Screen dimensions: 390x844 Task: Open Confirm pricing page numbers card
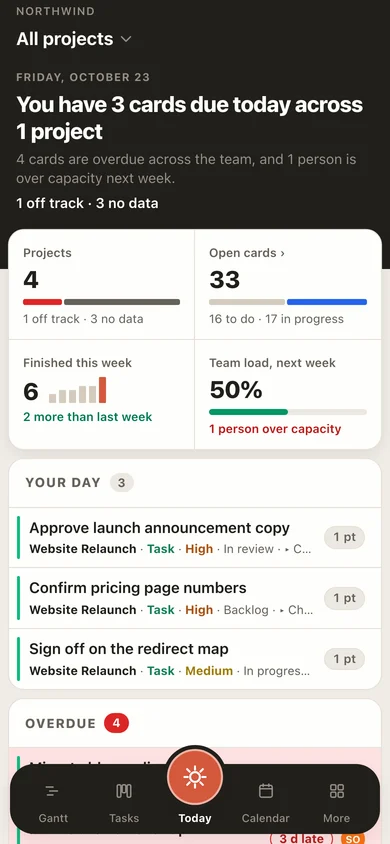[195, 598]
